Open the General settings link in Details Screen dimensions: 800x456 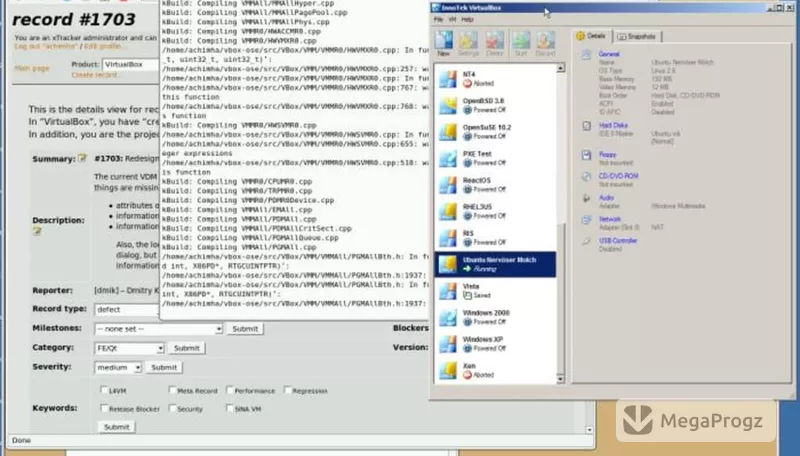(x=609, y=54)
